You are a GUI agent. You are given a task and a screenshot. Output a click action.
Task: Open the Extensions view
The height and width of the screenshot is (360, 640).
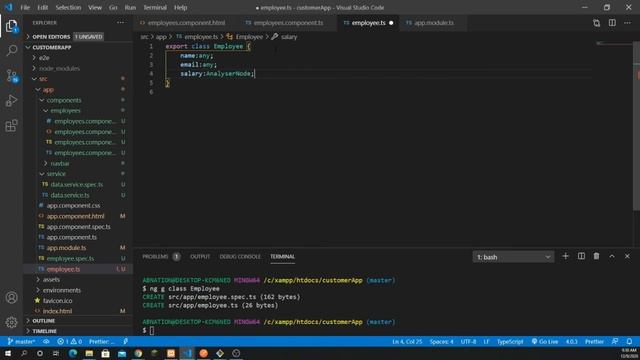(x=11, y=125)
